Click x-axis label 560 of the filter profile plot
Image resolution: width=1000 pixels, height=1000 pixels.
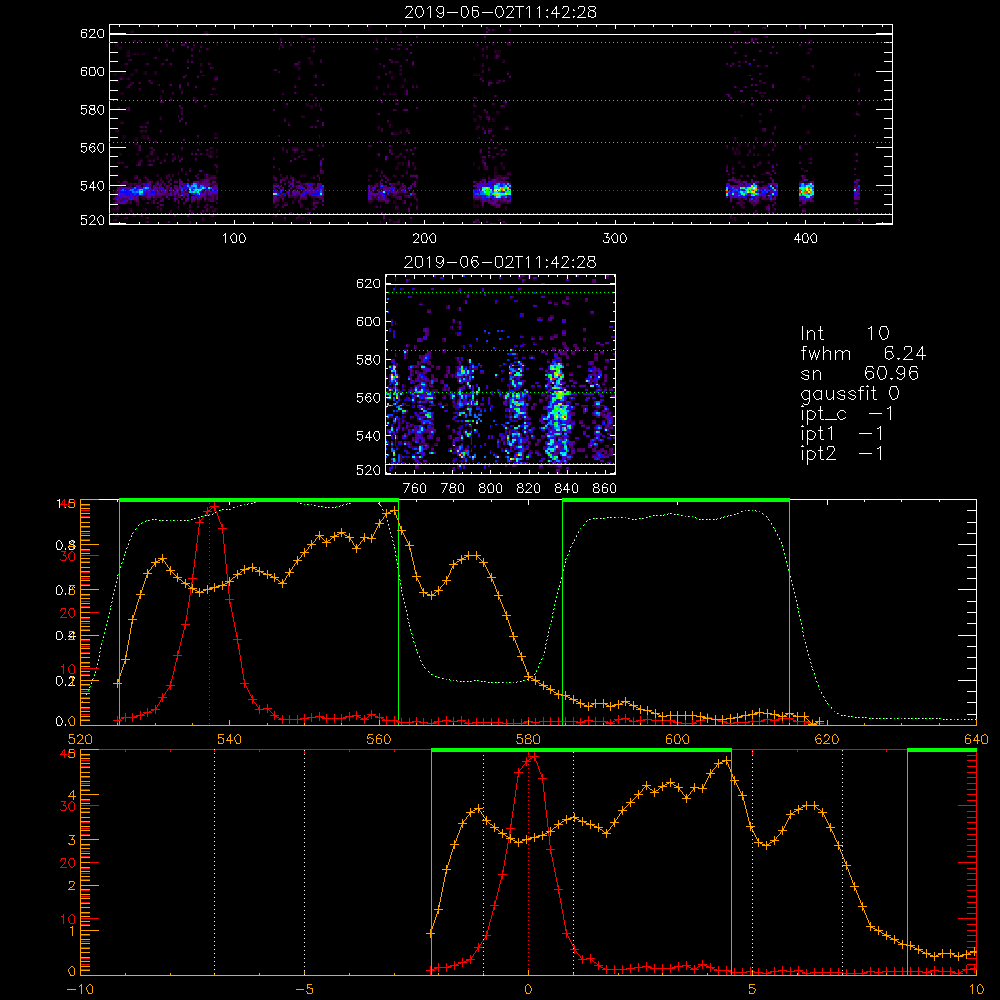(379, 739)
